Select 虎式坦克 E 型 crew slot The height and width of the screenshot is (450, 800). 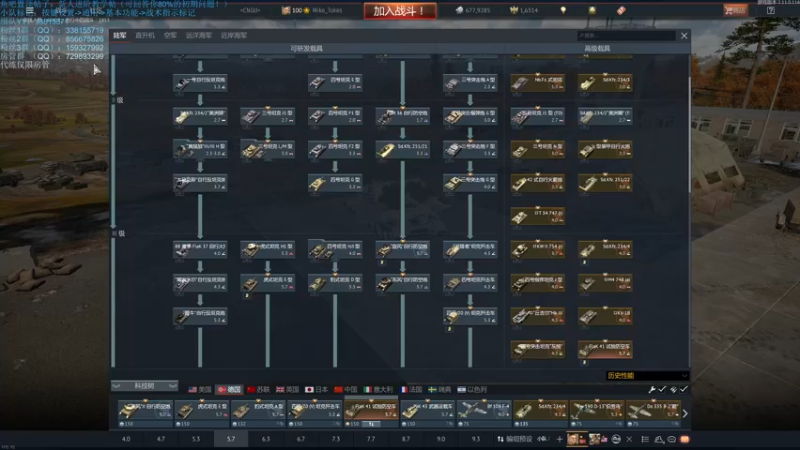(202, 413)
